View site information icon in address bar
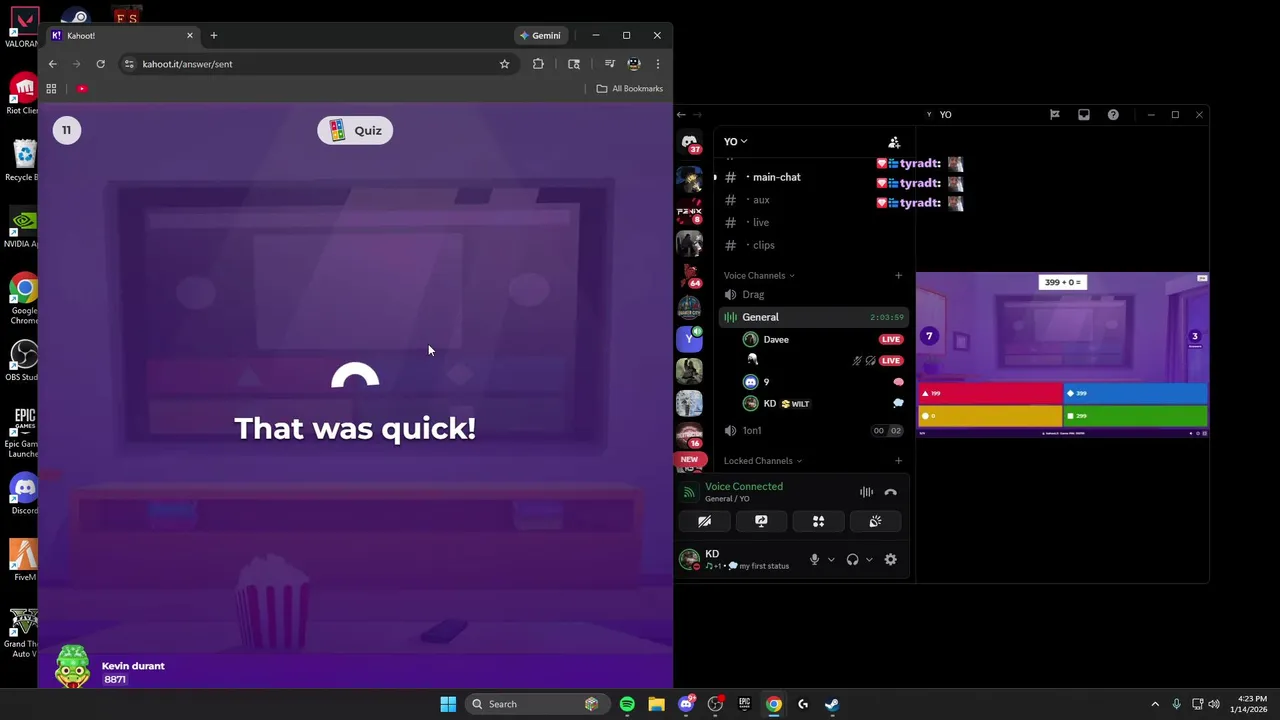This screenshot has height=720, width=1280. click(129, 64)
